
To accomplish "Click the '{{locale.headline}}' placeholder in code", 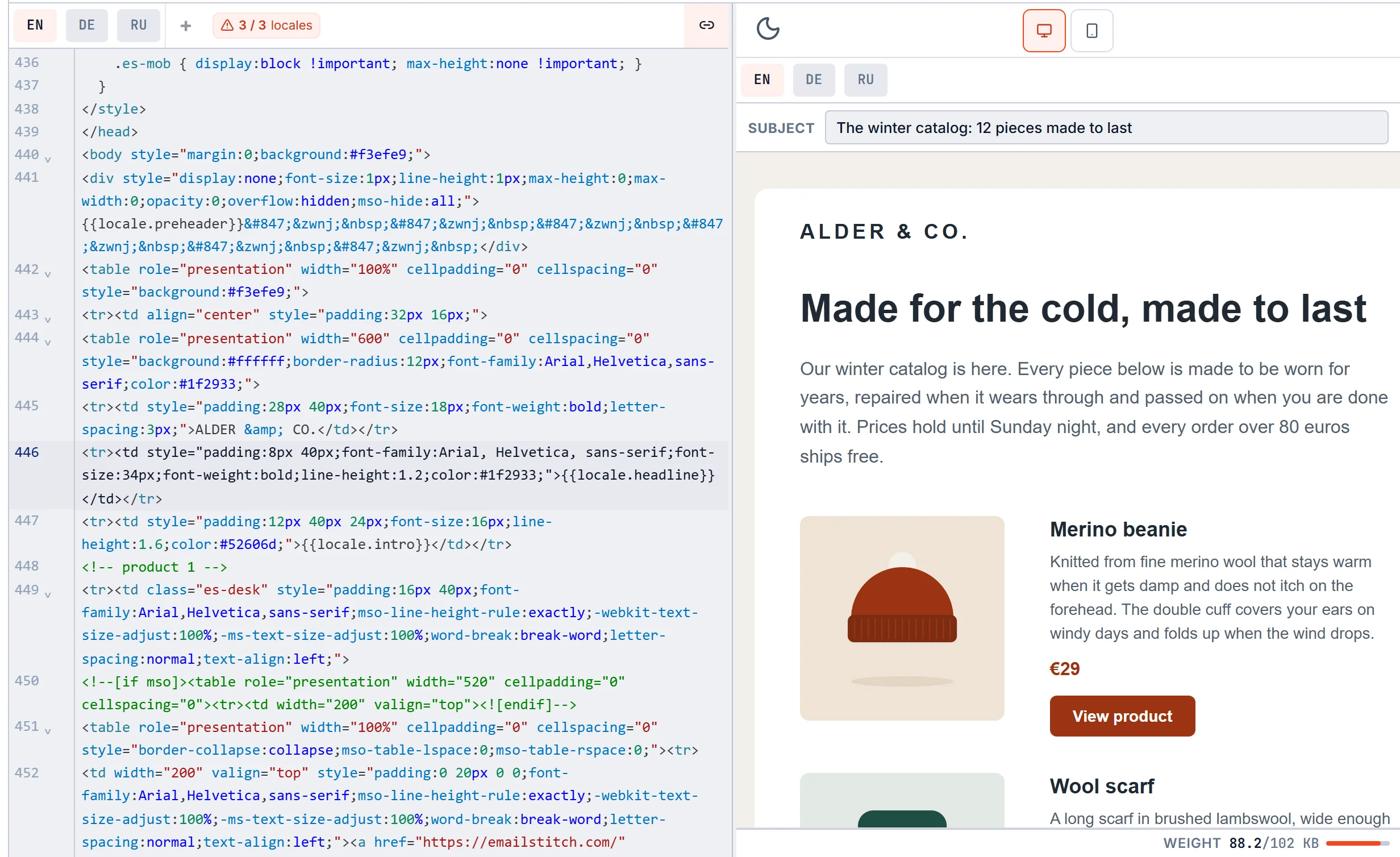I will [x=638, y=475].
